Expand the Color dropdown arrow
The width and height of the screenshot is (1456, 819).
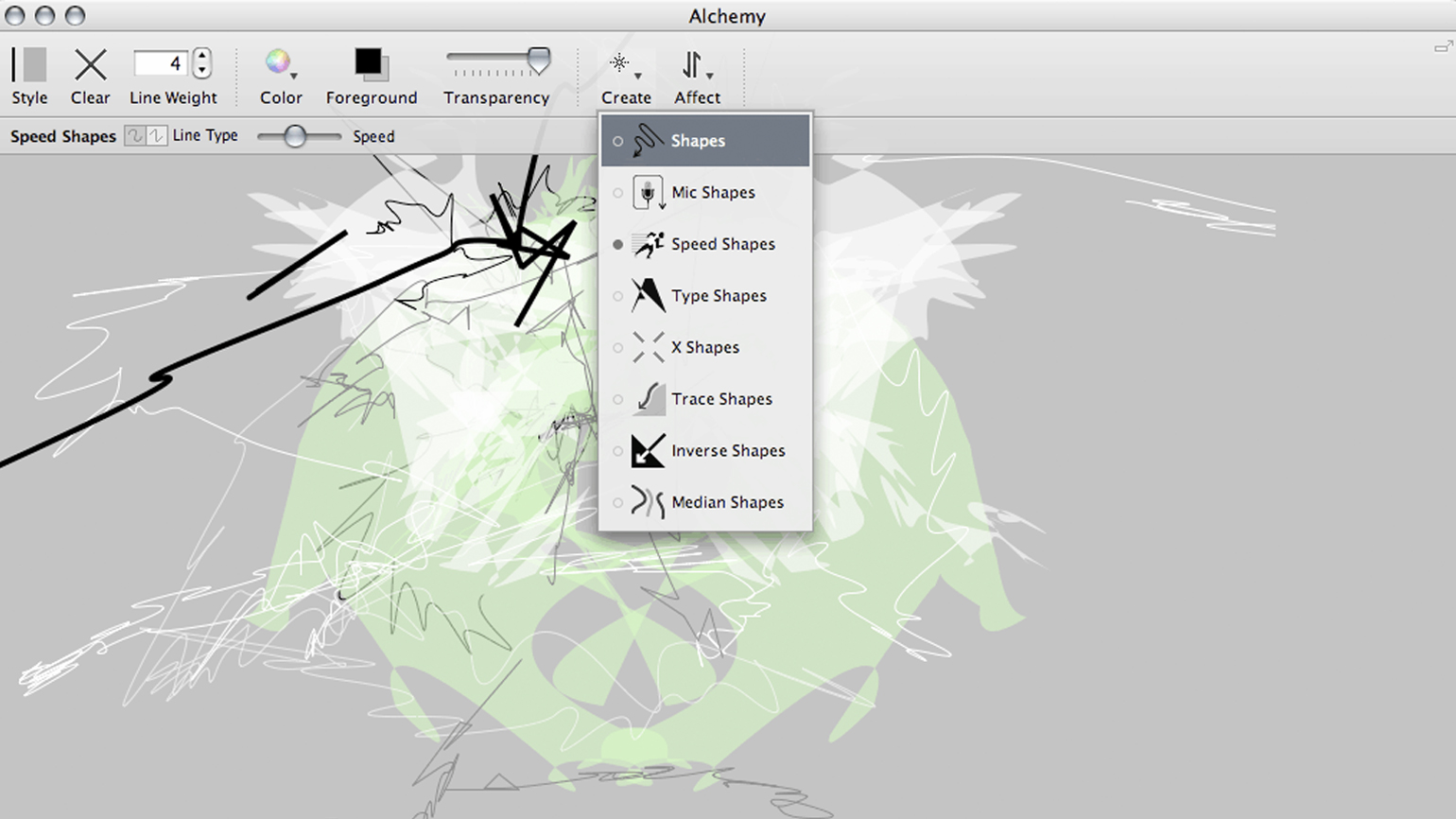point(295,76)
